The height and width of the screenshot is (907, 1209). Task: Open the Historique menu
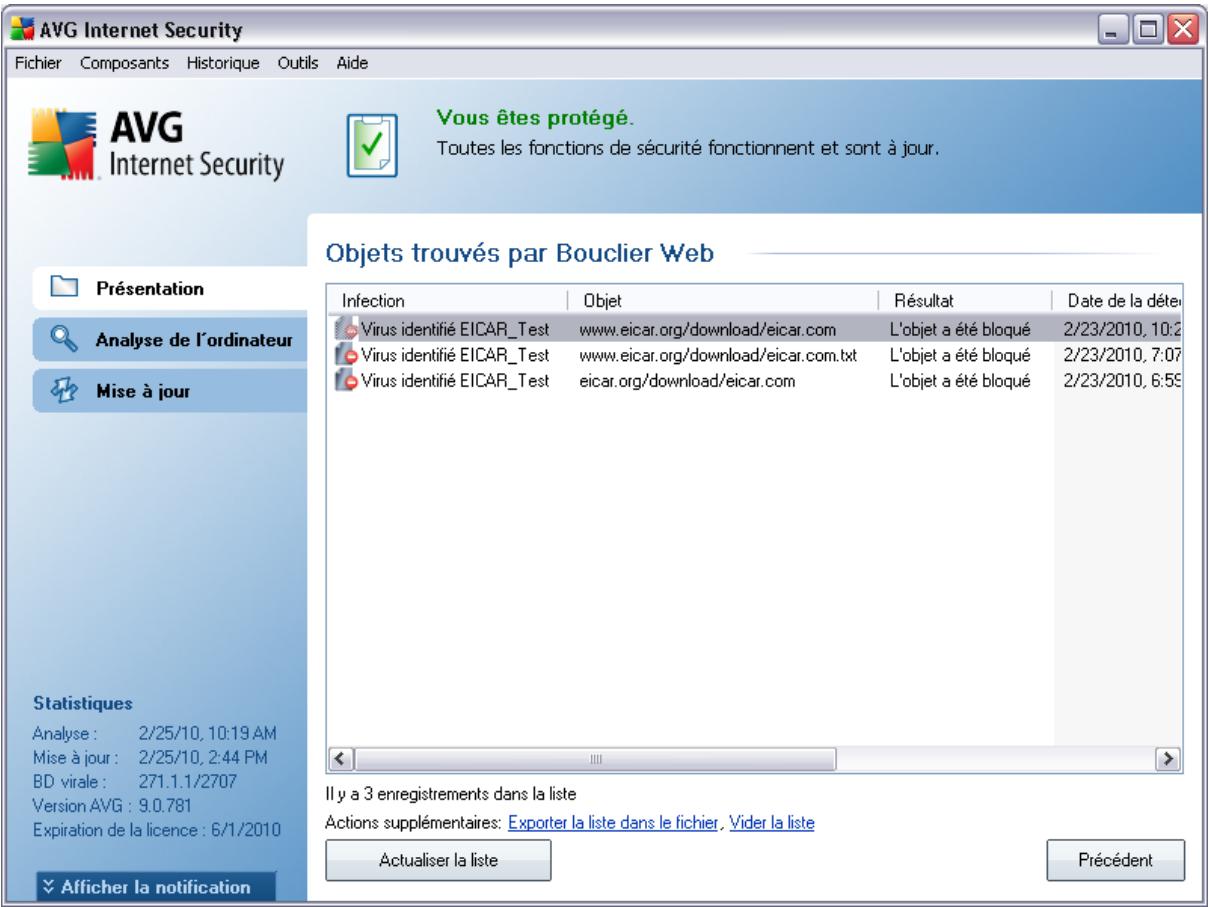[223, 63]
